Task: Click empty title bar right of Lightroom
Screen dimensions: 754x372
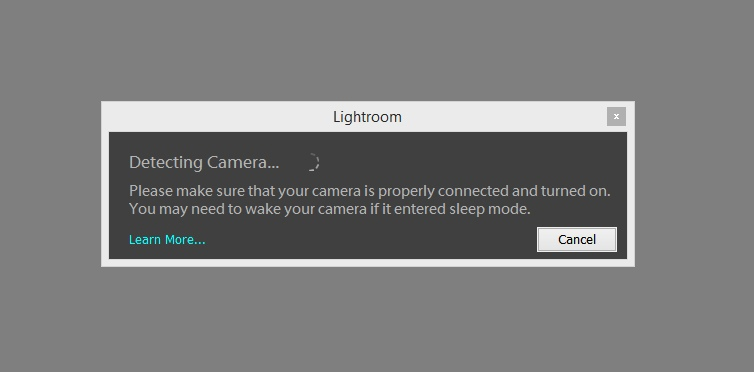Action: click(x=503, y=117)
